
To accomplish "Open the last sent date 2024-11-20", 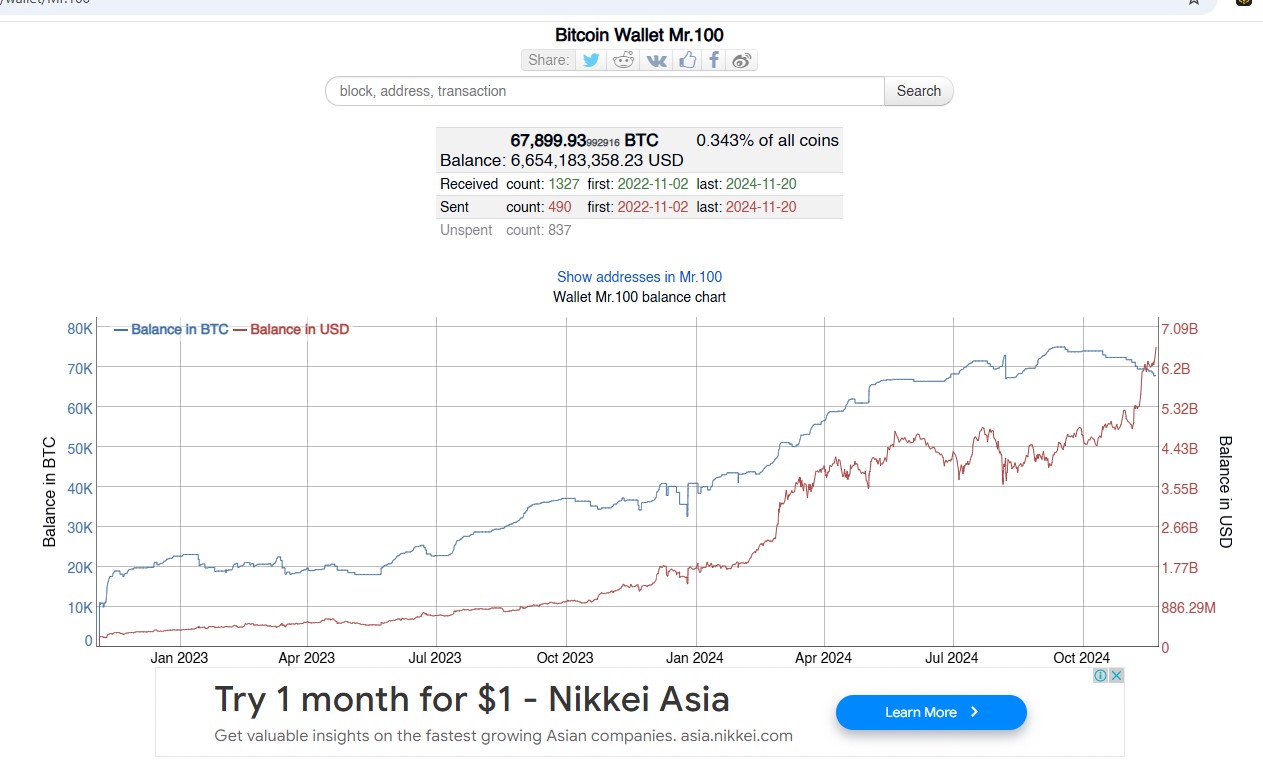I will (x=760, y=207).
